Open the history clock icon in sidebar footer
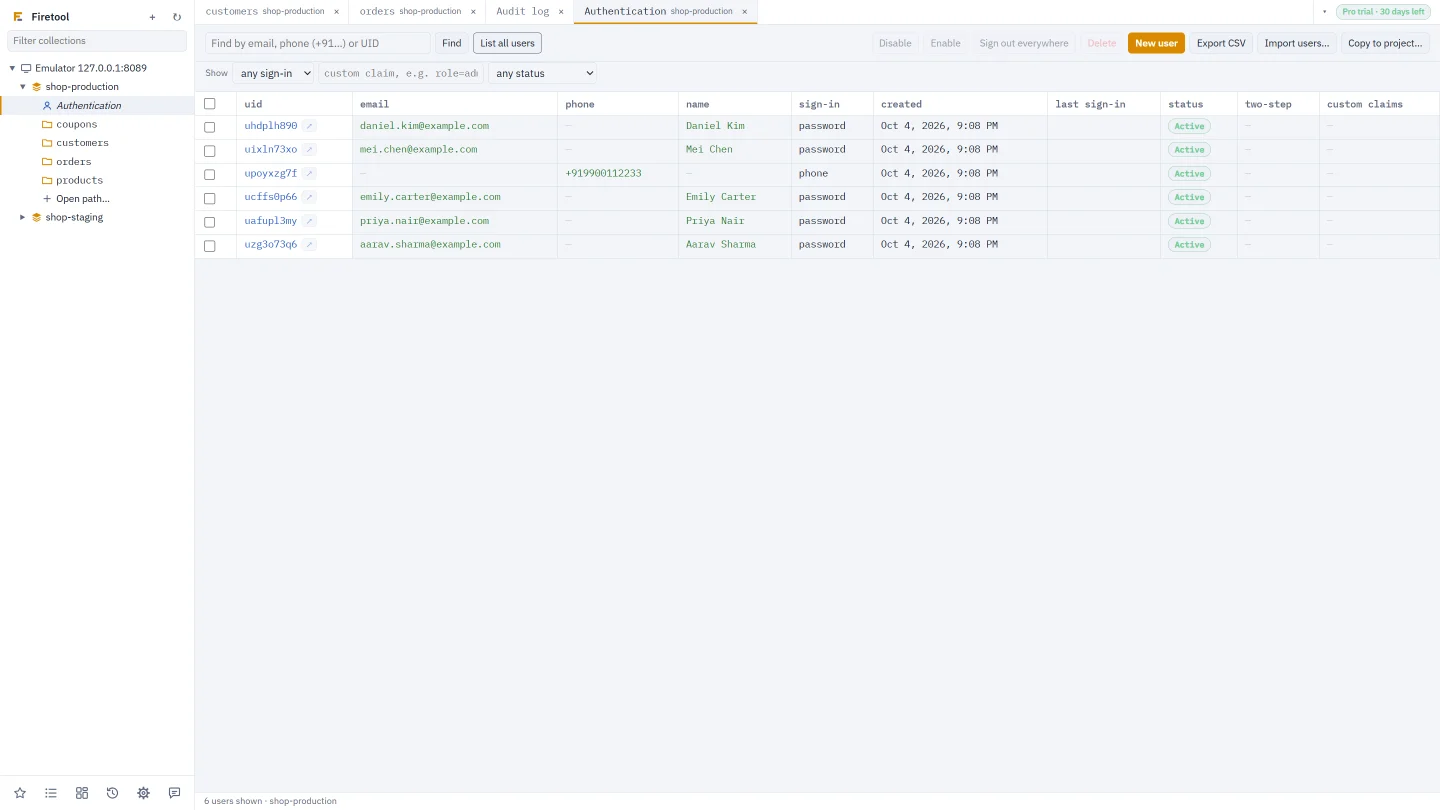This screenshot has width=1440, height=810. point(112,793)
